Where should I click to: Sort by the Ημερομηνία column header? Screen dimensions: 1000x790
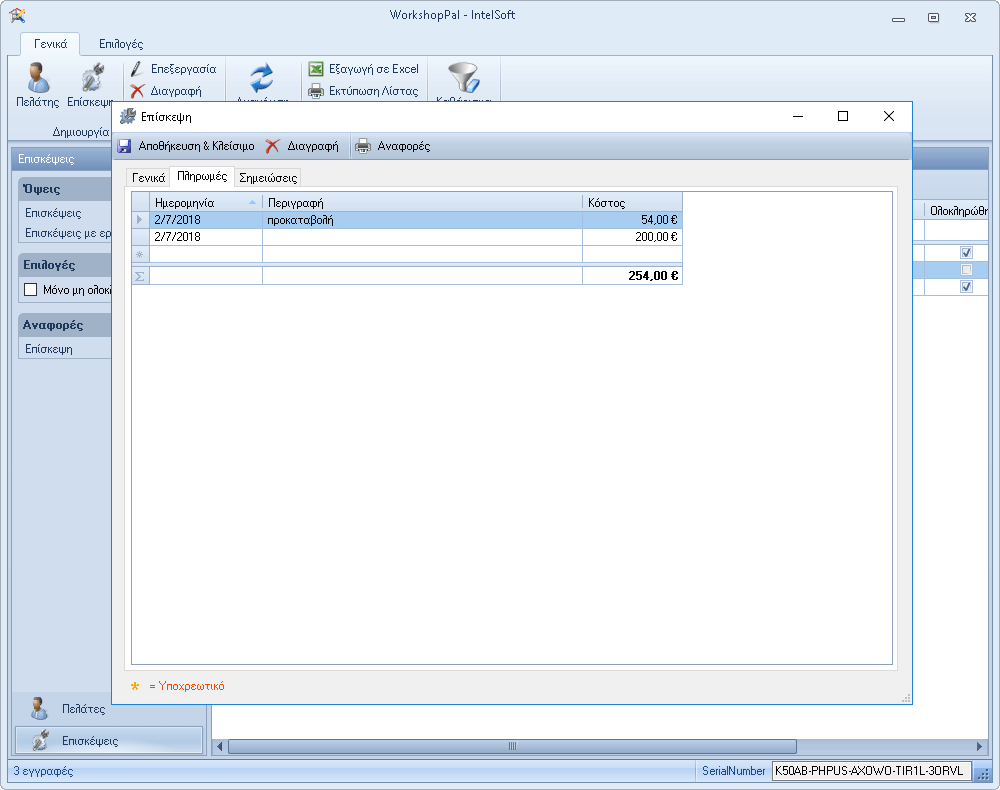pos(196,202)
